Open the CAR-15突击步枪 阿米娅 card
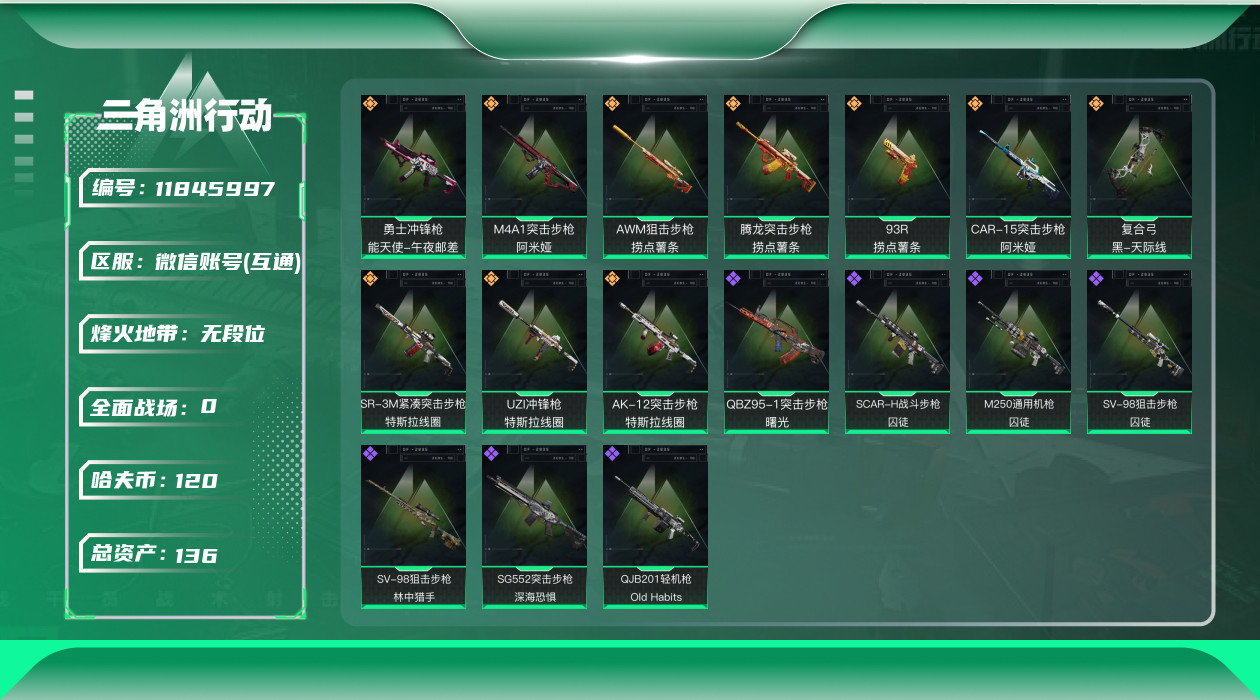 click(1018, 177)
